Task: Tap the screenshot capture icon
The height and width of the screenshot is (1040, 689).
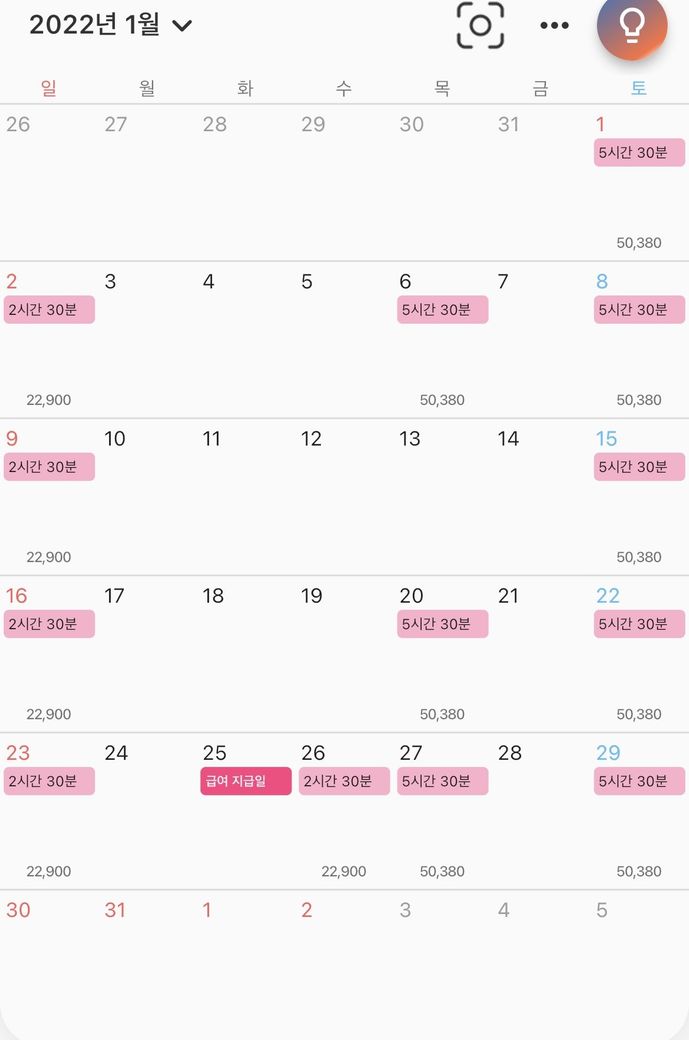Action: coord(480,25)
